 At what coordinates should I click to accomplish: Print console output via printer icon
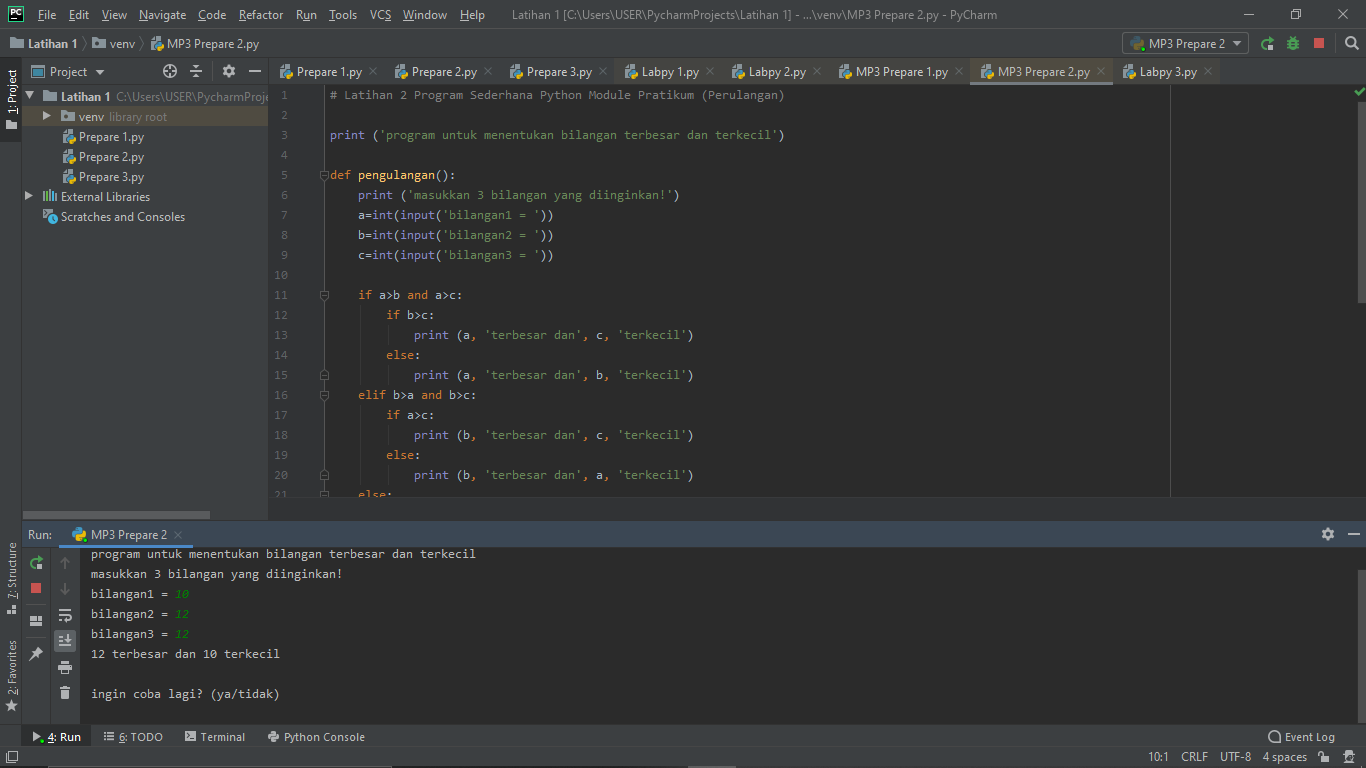(x=65, y=665)
